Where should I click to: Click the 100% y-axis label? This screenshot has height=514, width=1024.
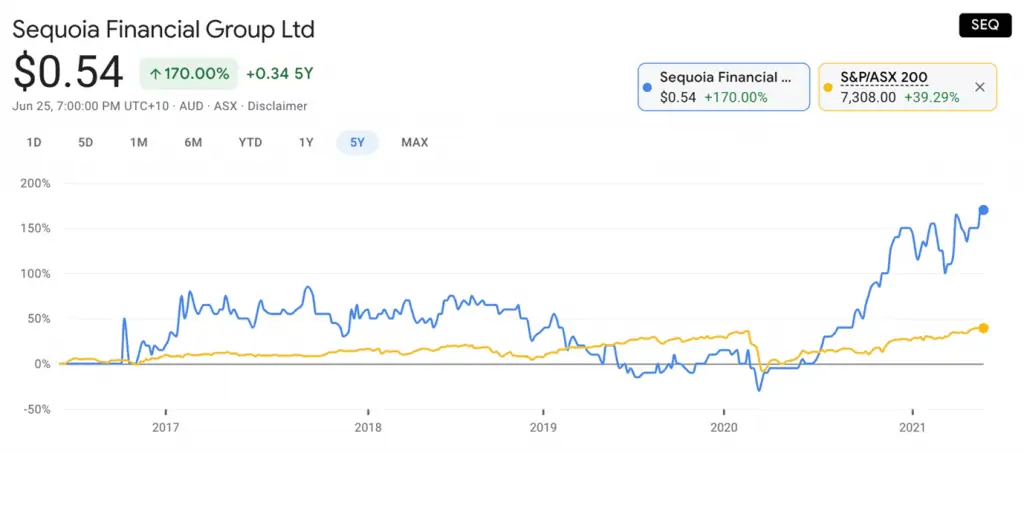pos(35,274)
